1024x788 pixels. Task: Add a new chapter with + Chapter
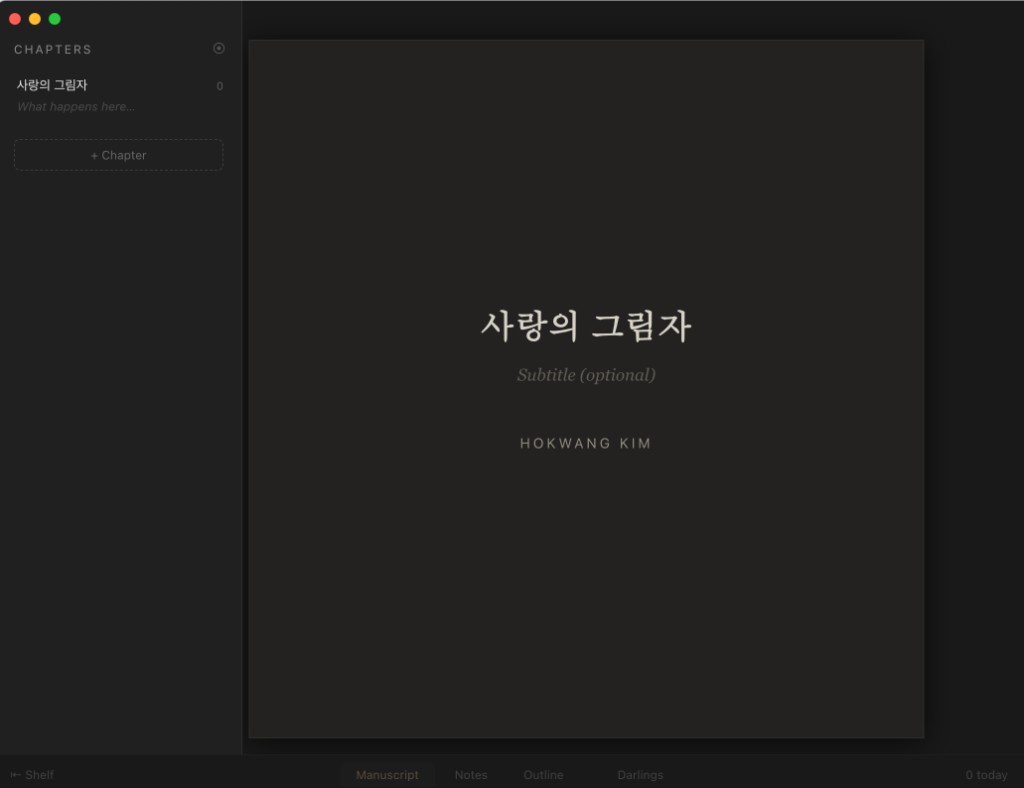coord(118,155)
